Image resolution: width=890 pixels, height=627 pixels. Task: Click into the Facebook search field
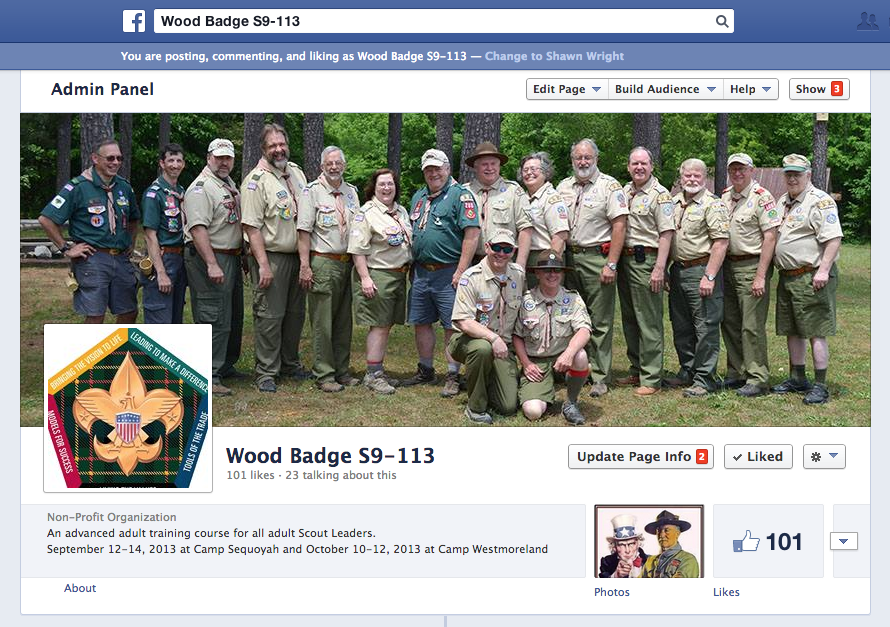[x=430, y=21]
